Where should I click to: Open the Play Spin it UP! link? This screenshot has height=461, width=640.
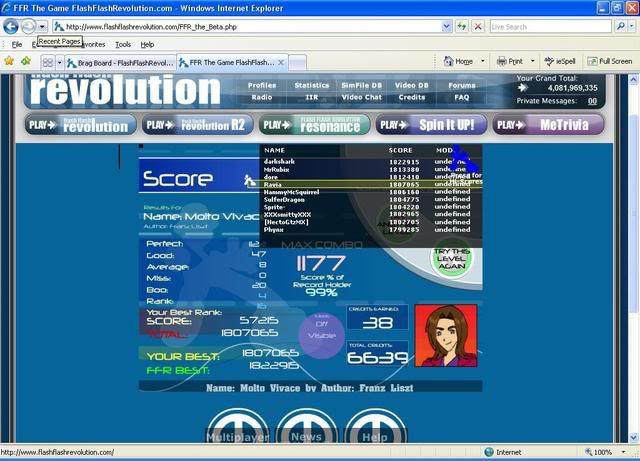click(431, 125)
